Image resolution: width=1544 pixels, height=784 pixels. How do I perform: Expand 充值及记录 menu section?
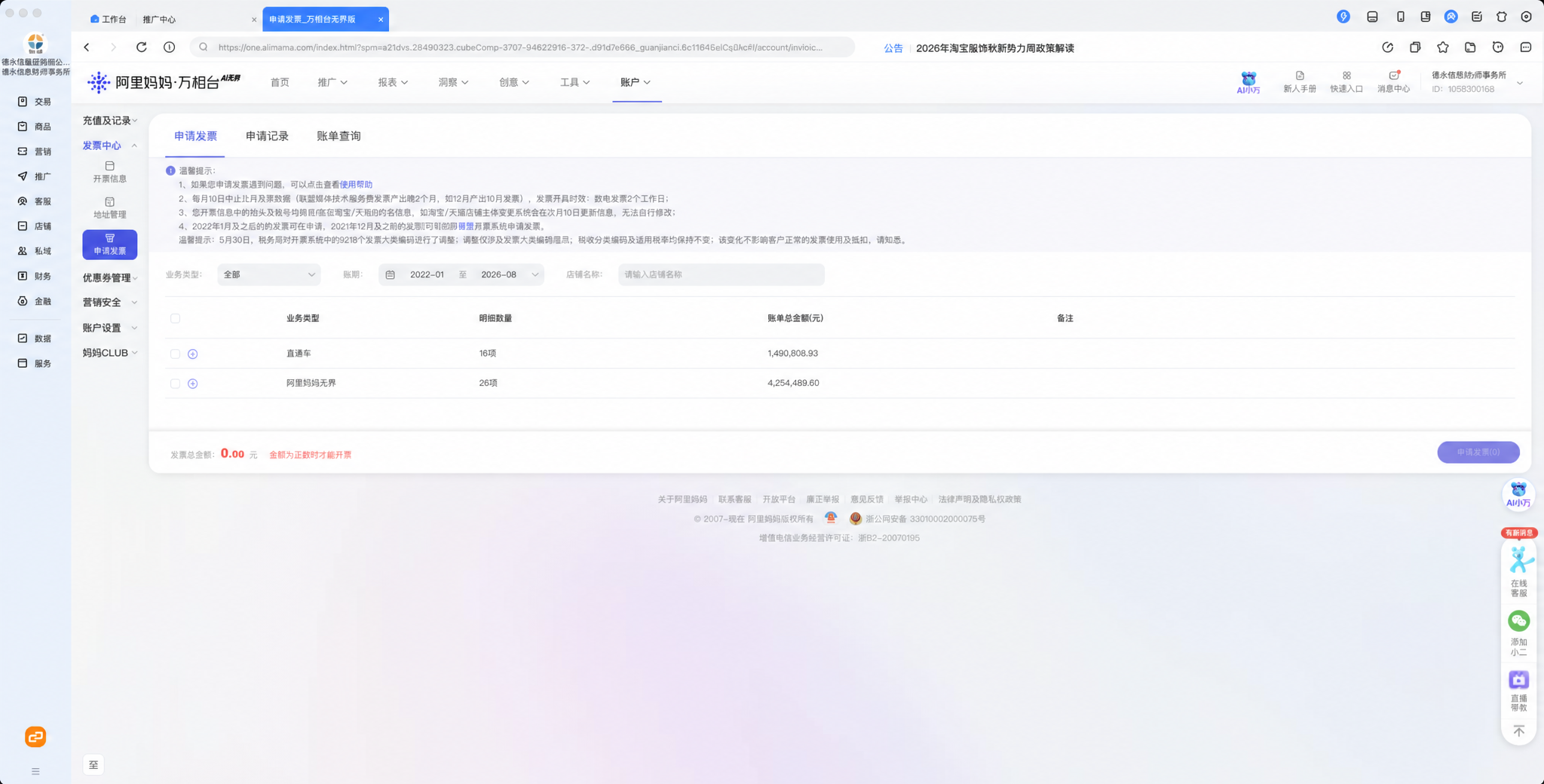110,121
